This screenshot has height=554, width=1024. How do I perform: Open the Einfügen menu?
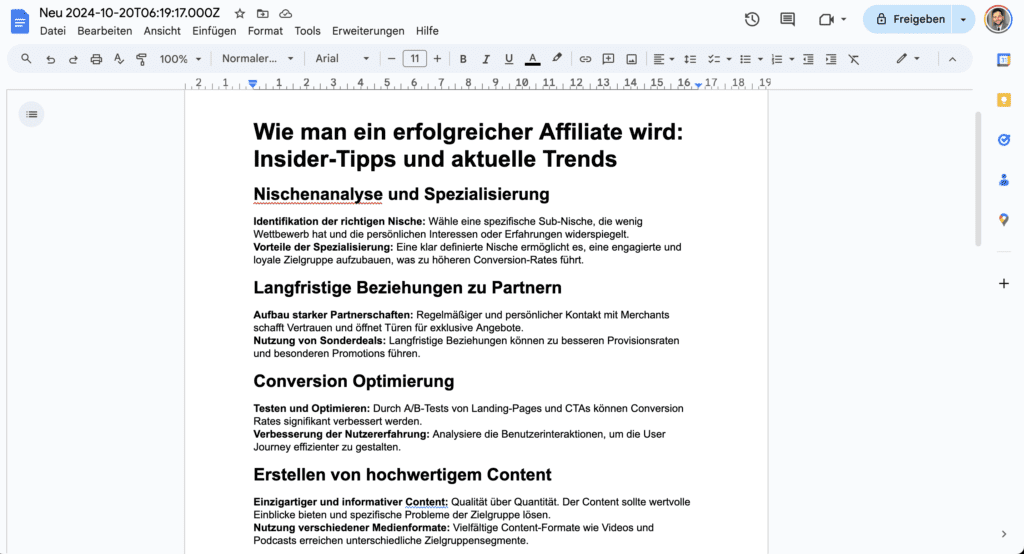click(214, 31)
